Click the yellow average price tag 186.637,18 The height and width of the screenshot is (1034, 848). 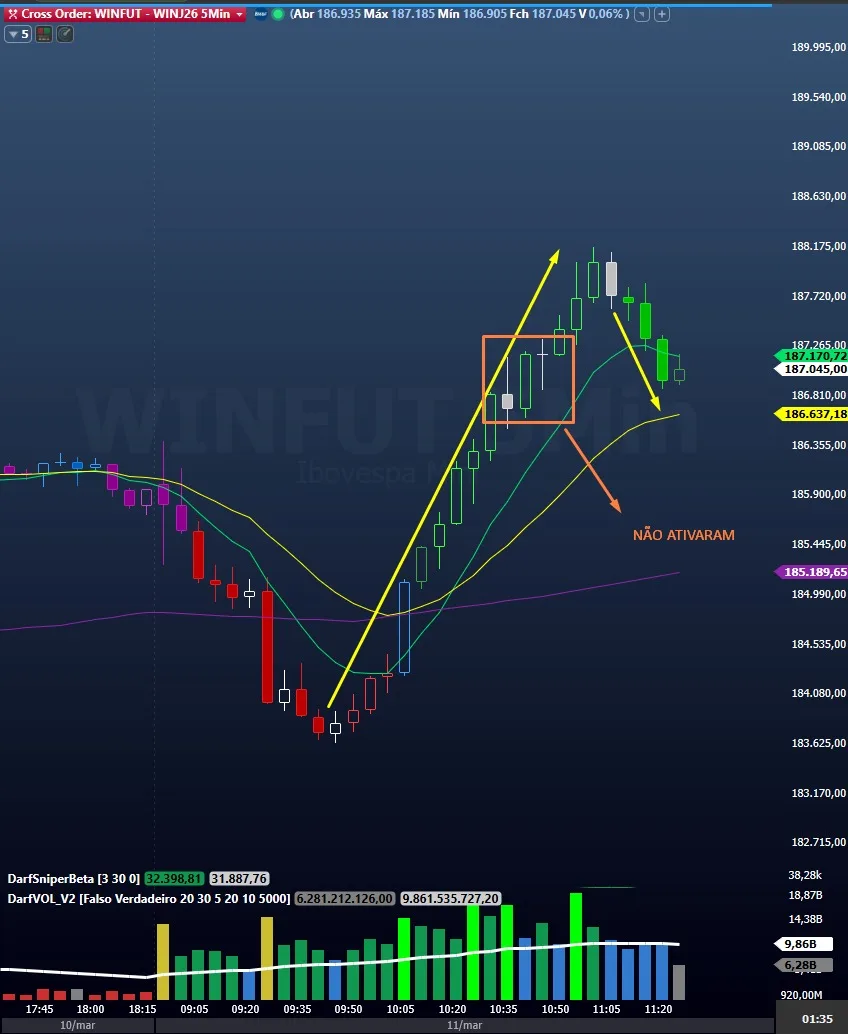tap(811, 414)
